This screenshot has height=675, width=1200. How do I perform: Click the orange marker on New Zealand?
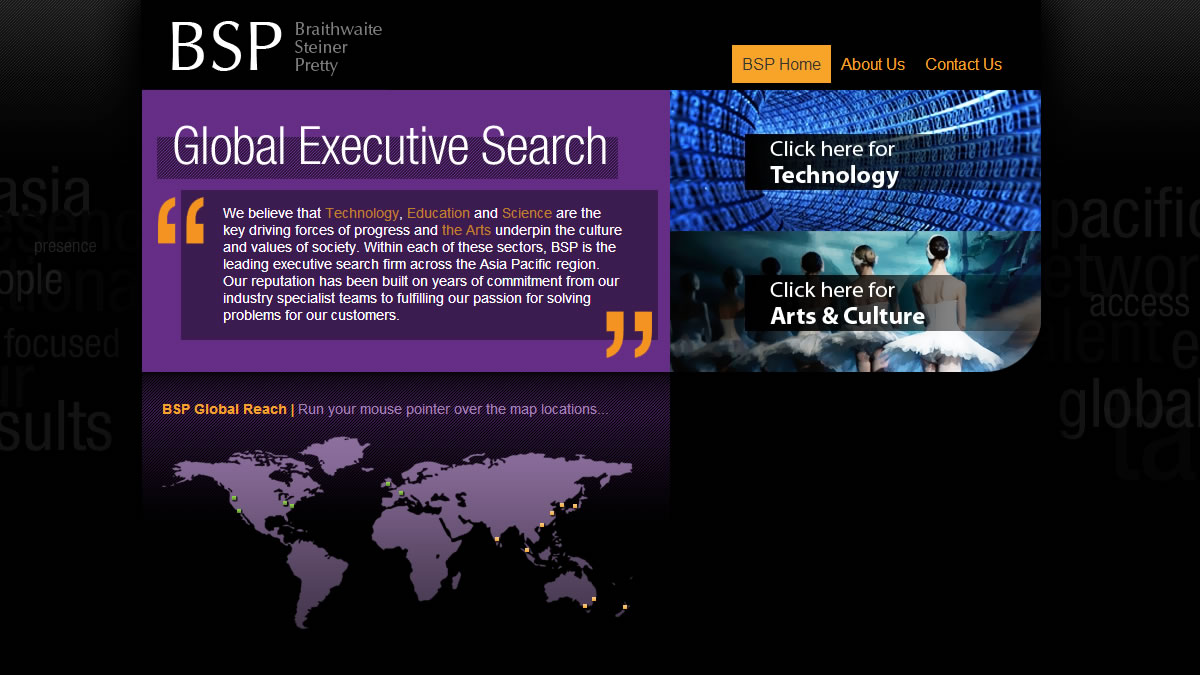[625, 607]
